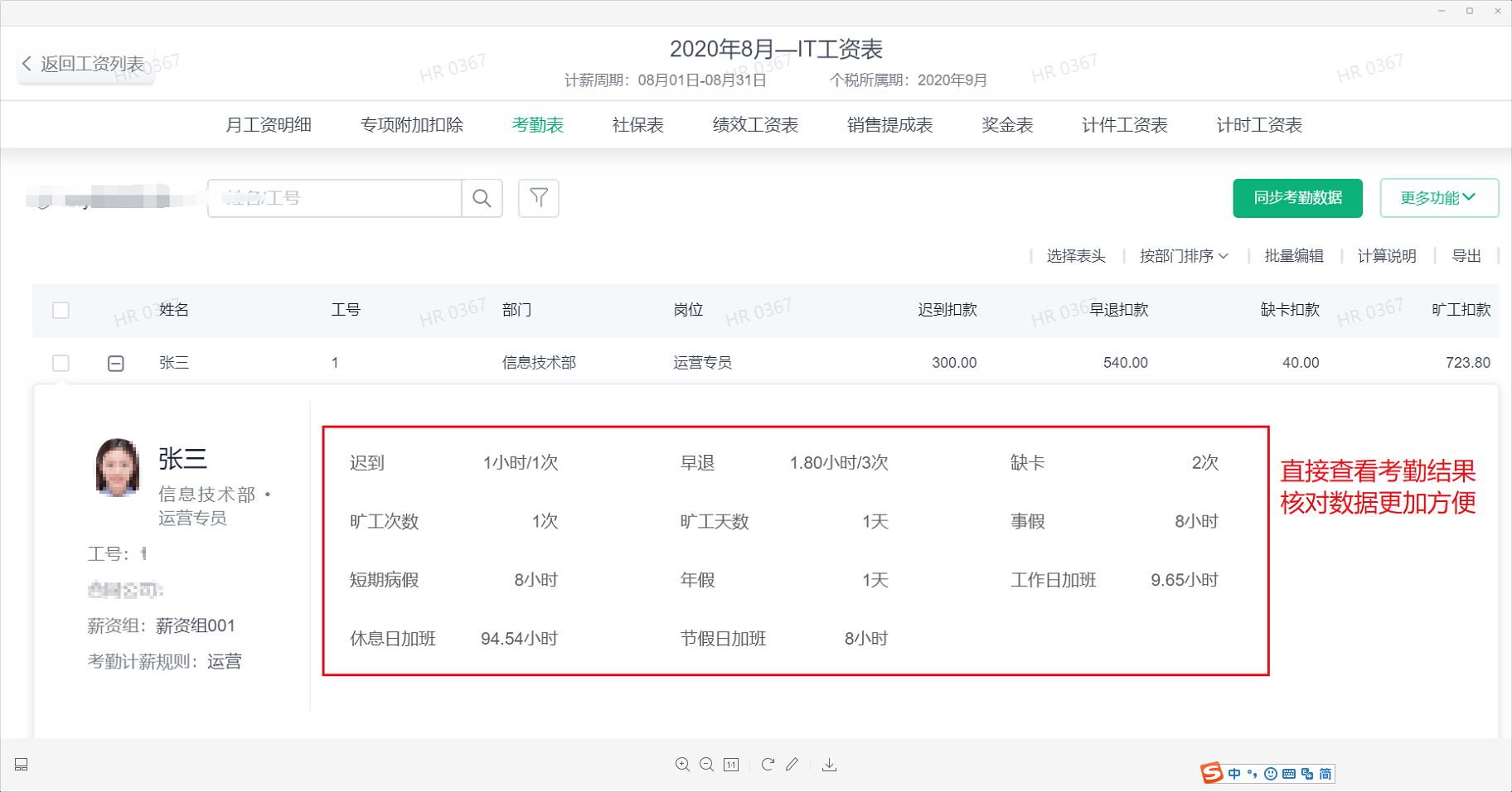The height and width of the screenshot is (792, 1512).
Task: Open 按部门排序 dropdown
Action: click(x=1184, y=256)
